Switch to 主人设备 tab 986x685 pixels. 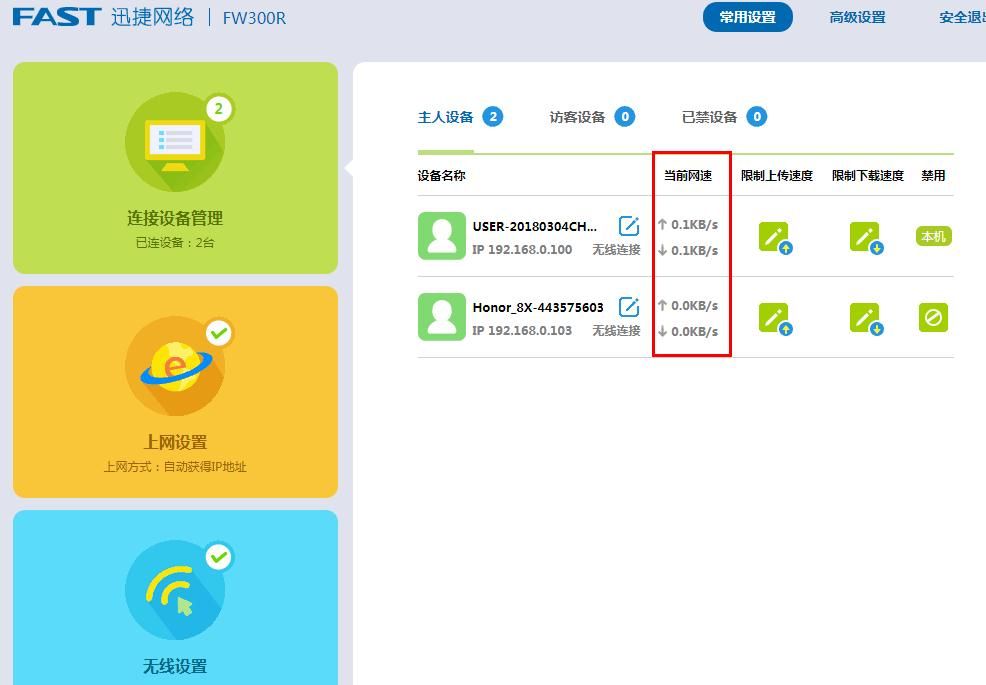coord(445,117)
